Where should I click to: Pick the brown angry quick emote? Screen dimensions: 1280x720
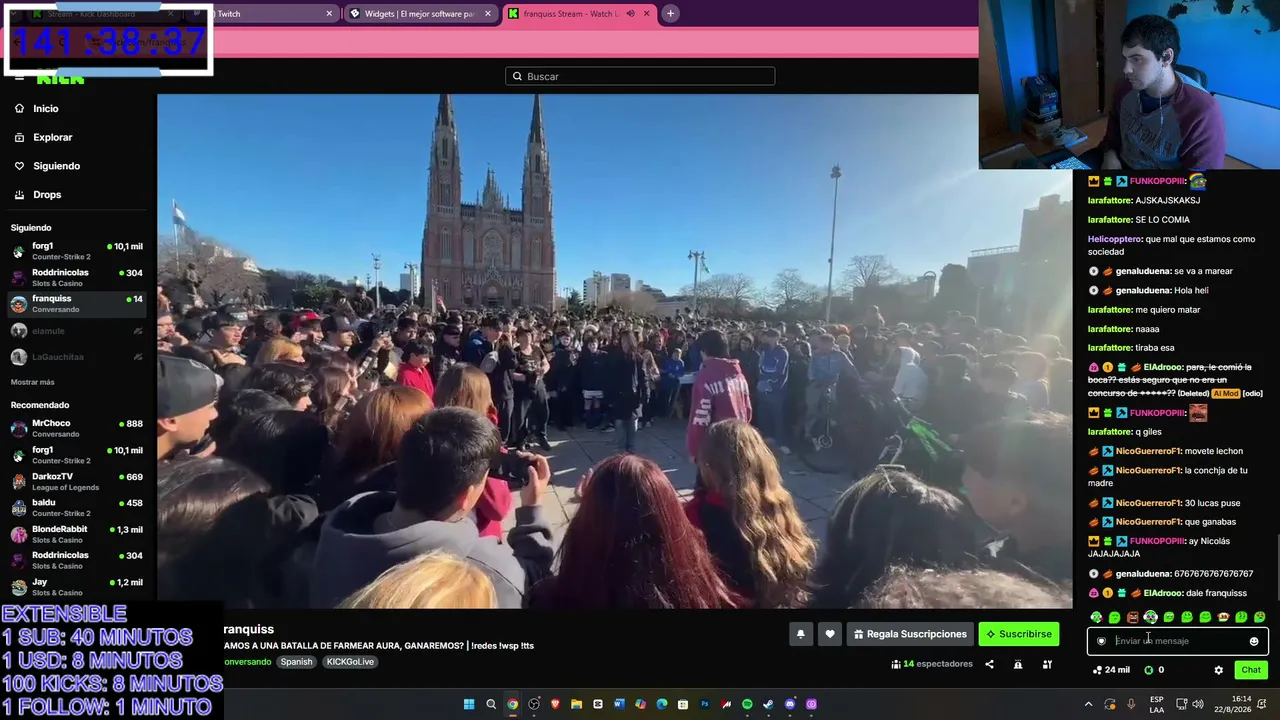point(1132,617)
